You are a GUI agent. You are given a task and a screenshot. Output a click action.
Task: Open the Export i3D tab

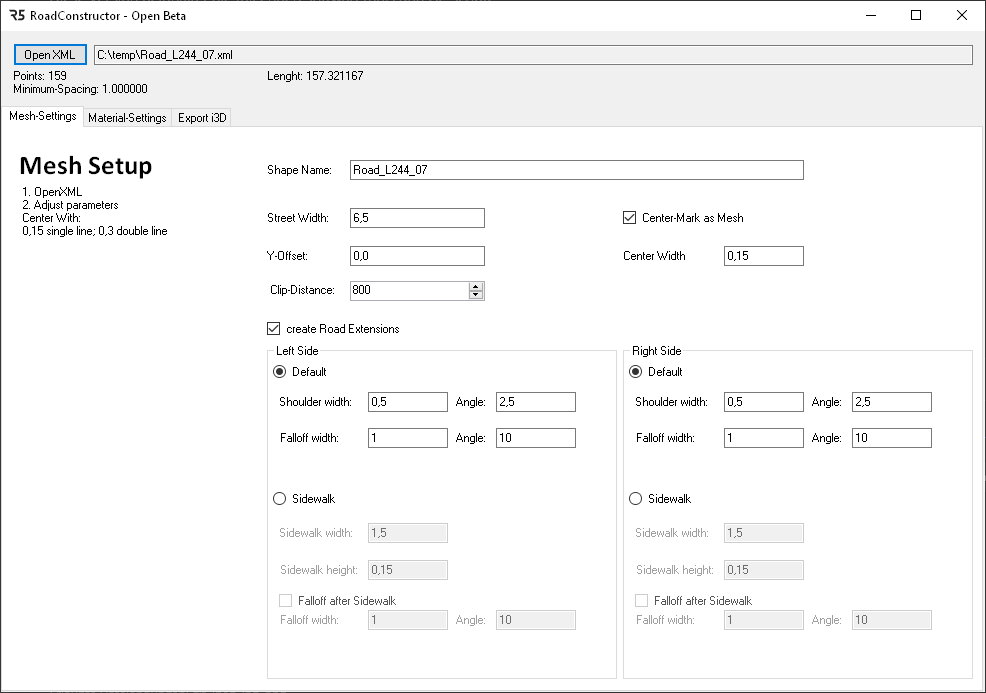(x=202, y=118)
